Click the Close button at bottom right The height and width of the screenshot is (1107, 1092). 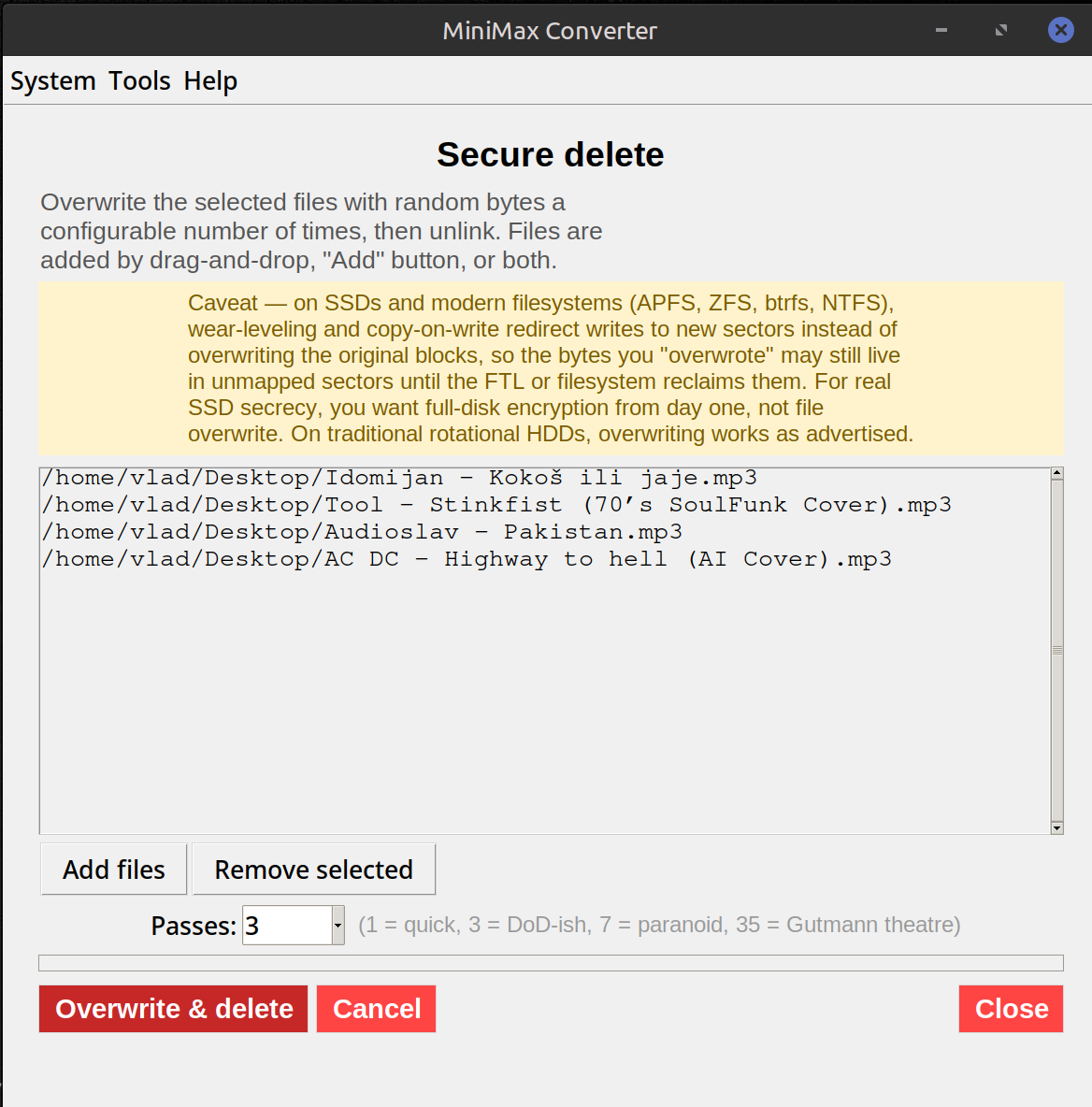(x=1011, y=1009)
